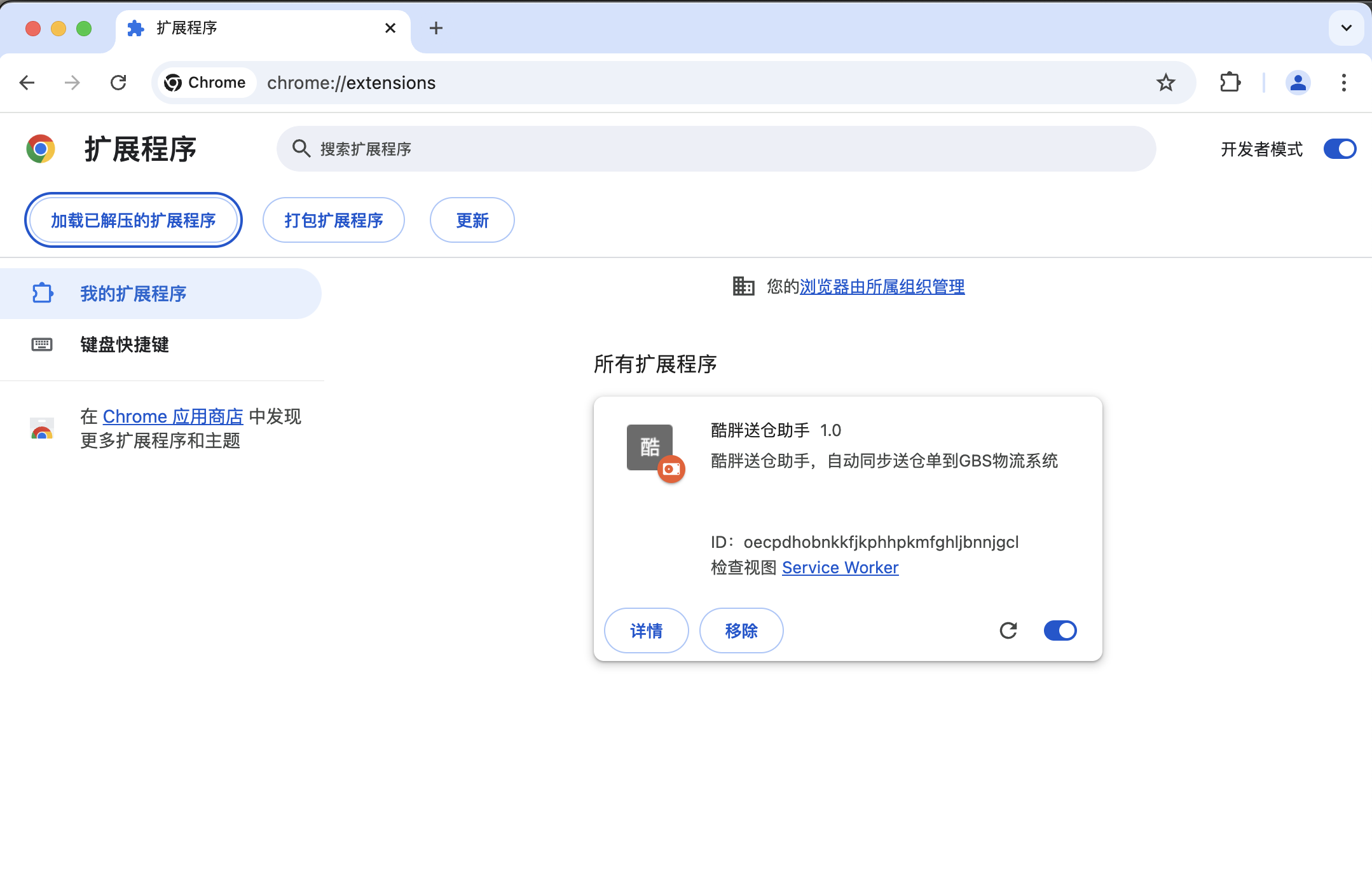Reload the 酷胖送仓助手 extension with refresh icon

coord(1008,630)
